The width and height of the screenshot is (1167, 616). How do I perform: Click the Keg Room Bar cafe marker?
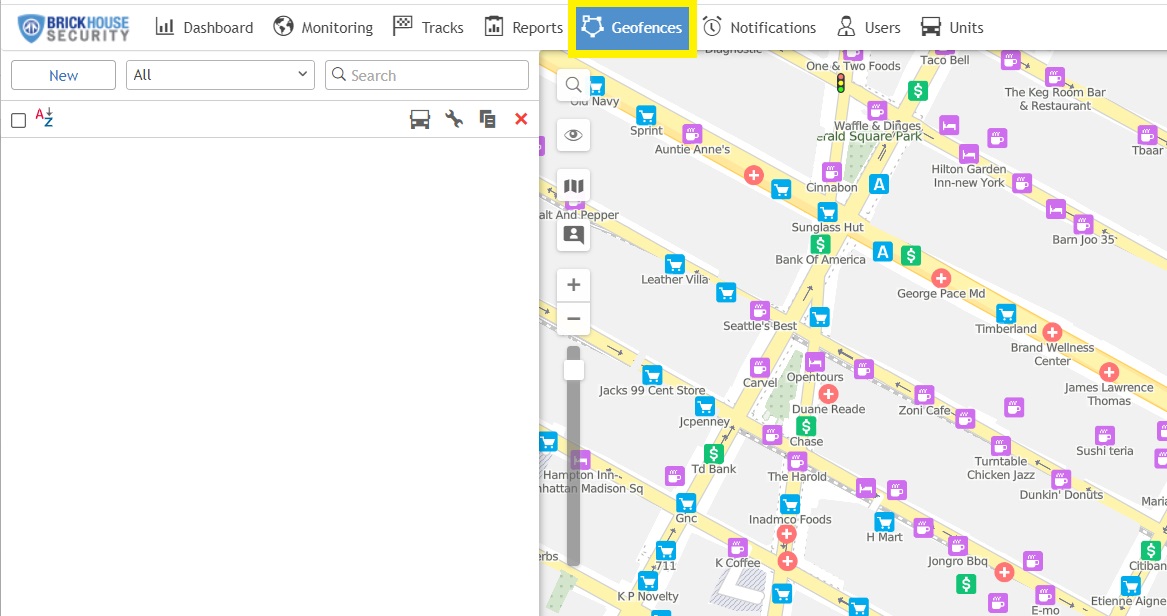tap(1055, 77)
